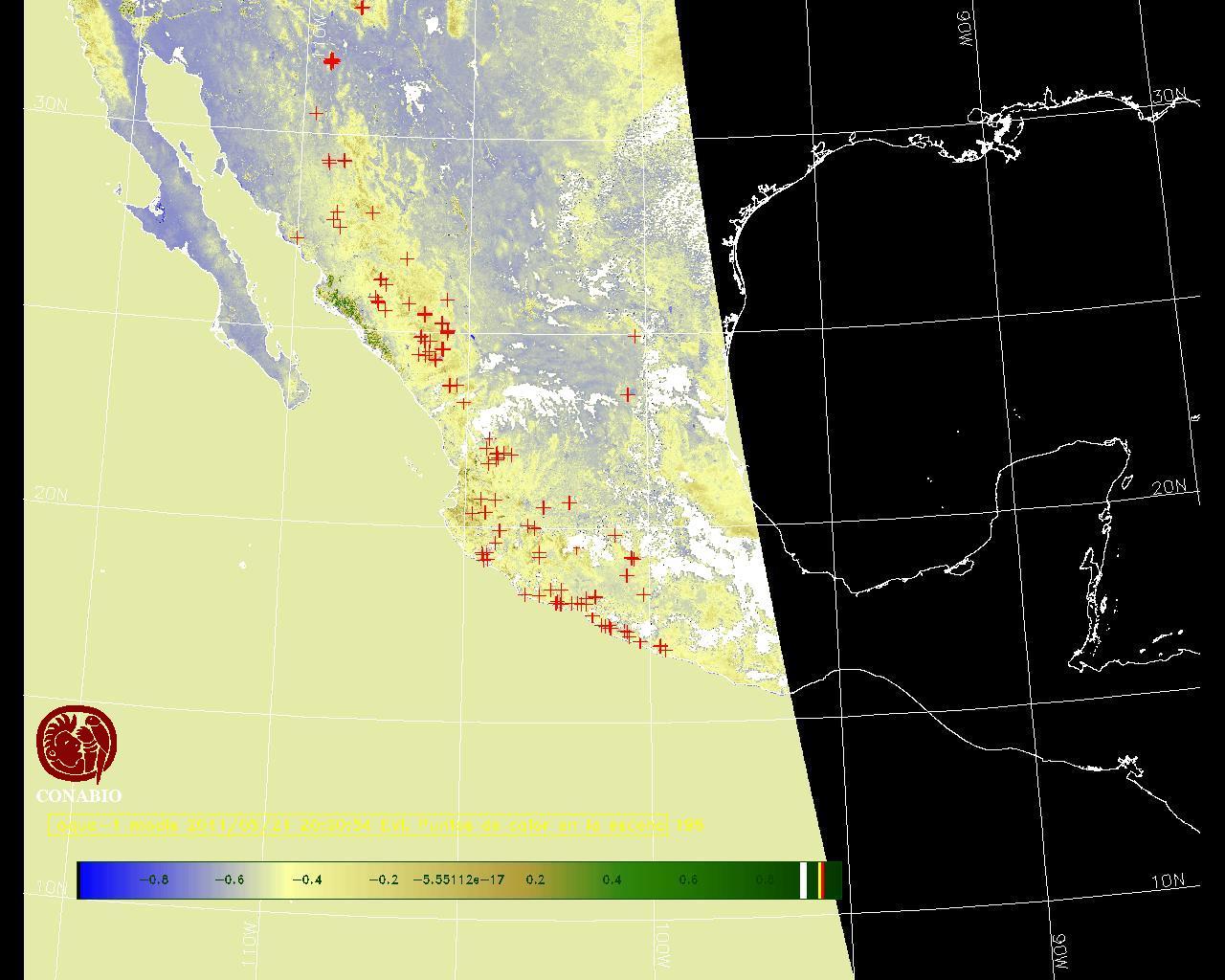Choose the 0.4 green value on the colorbar
The image size is (1225, 980).
(x=612, y=880)
